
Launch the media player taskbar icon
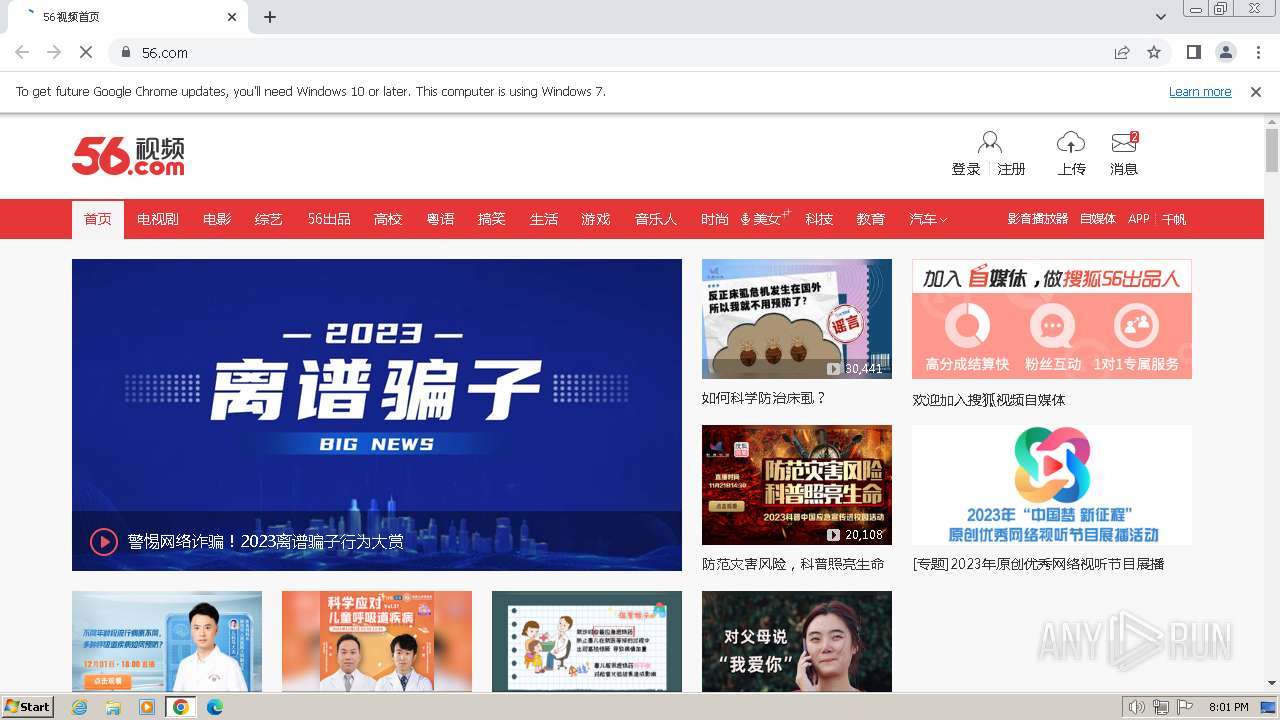(147, 707)
